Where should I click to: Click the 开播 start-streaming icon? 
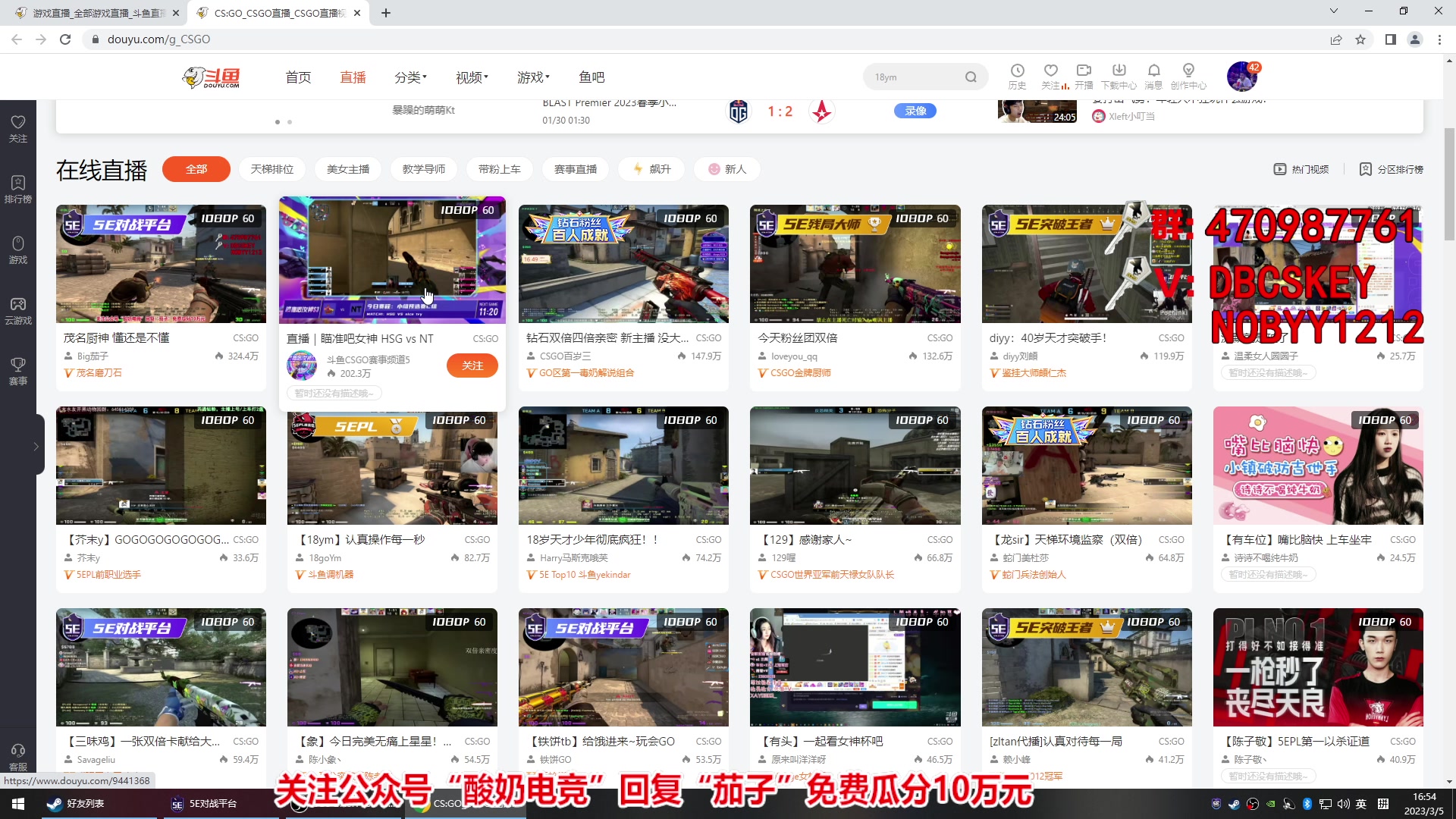(x=1084, y=77)
